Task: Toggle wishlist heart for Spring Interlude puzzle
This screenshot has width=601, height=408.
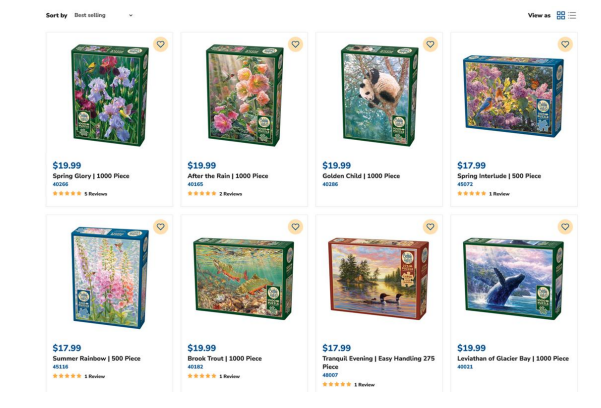Action: point(565,45)
